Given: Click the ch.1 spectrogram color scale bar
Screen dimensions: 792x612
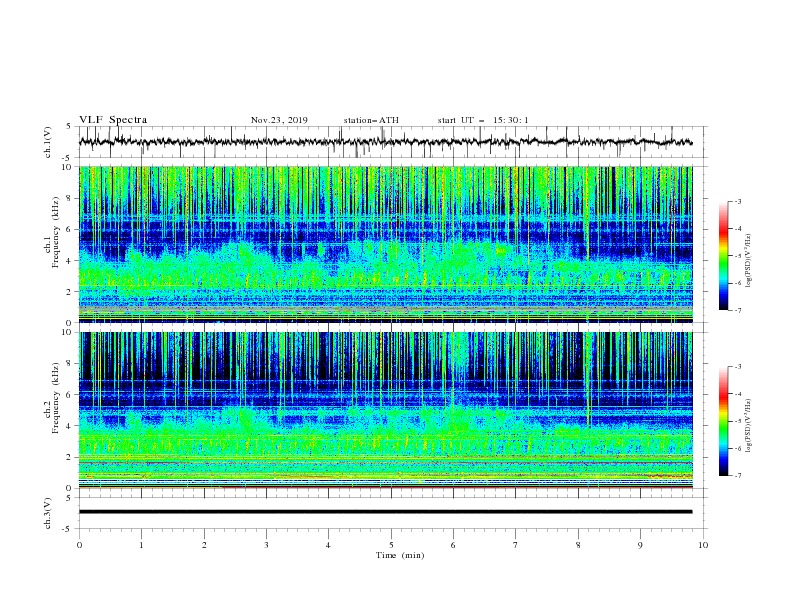Looking at the screenshot, I should 723,256.
